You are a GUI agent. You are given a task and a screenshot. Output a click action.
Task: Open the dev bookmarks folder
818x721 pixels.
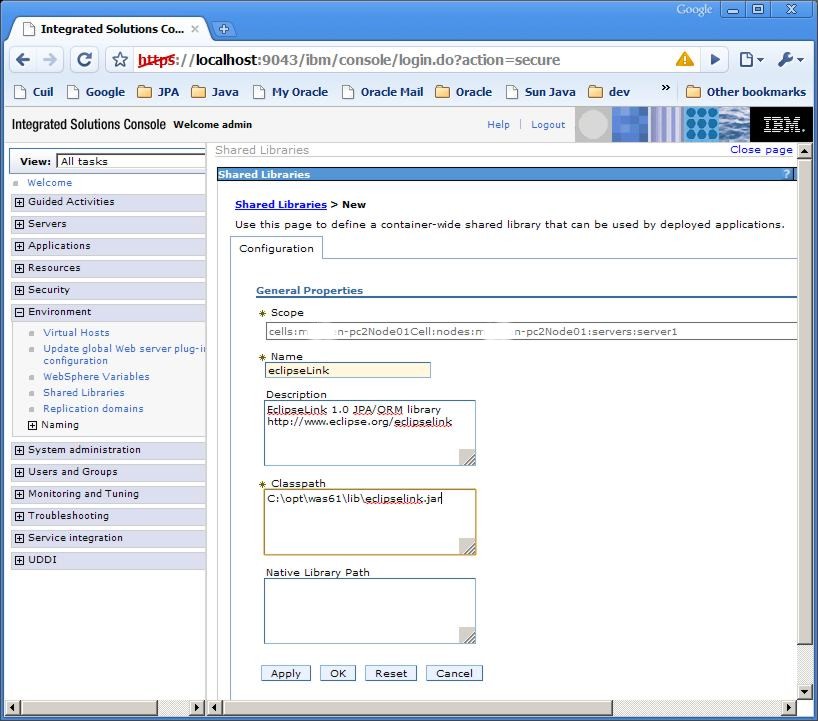click(x=609, y=92)
